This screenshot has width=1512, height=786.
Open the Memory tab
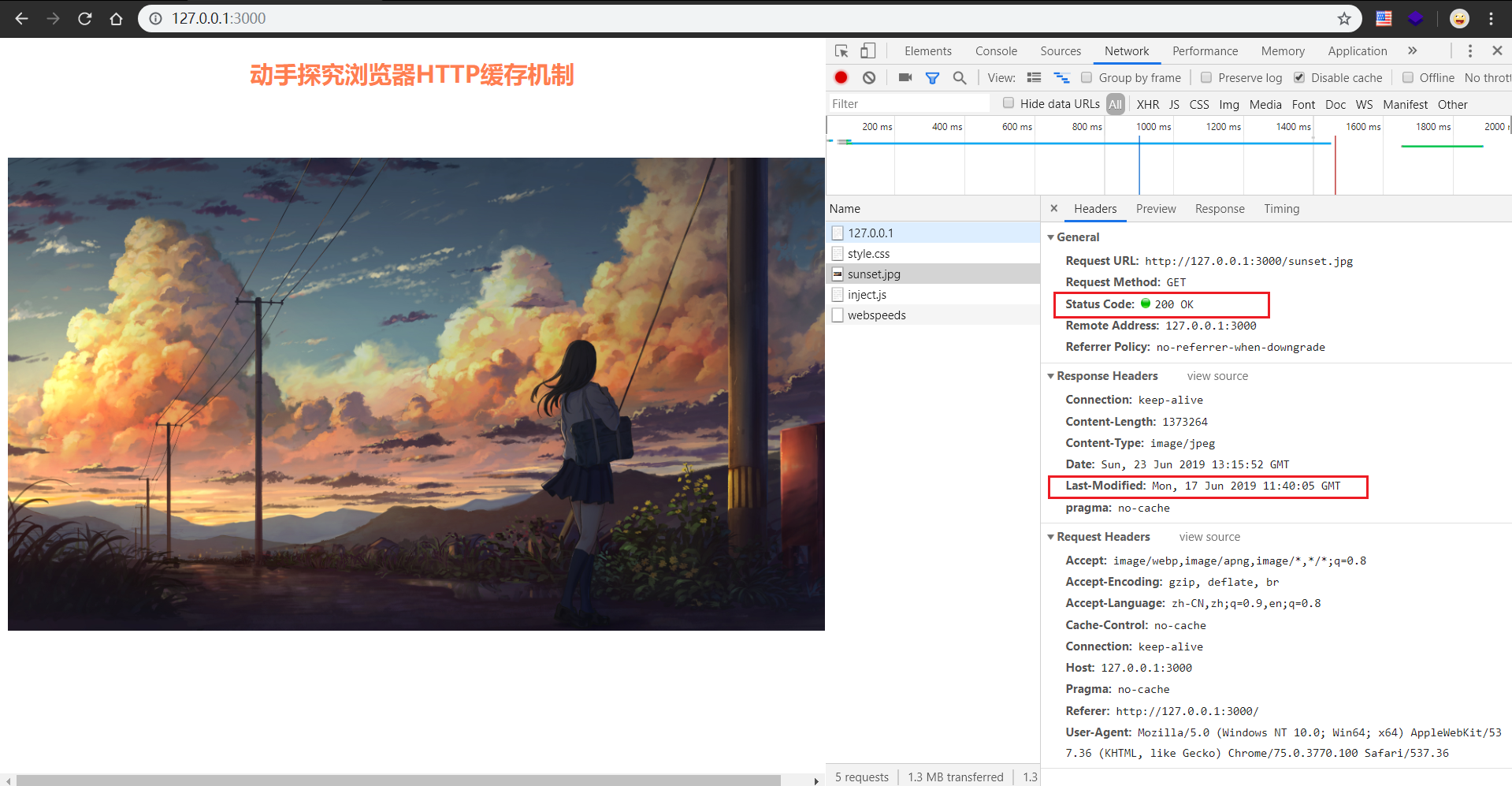pos(1283,51)
